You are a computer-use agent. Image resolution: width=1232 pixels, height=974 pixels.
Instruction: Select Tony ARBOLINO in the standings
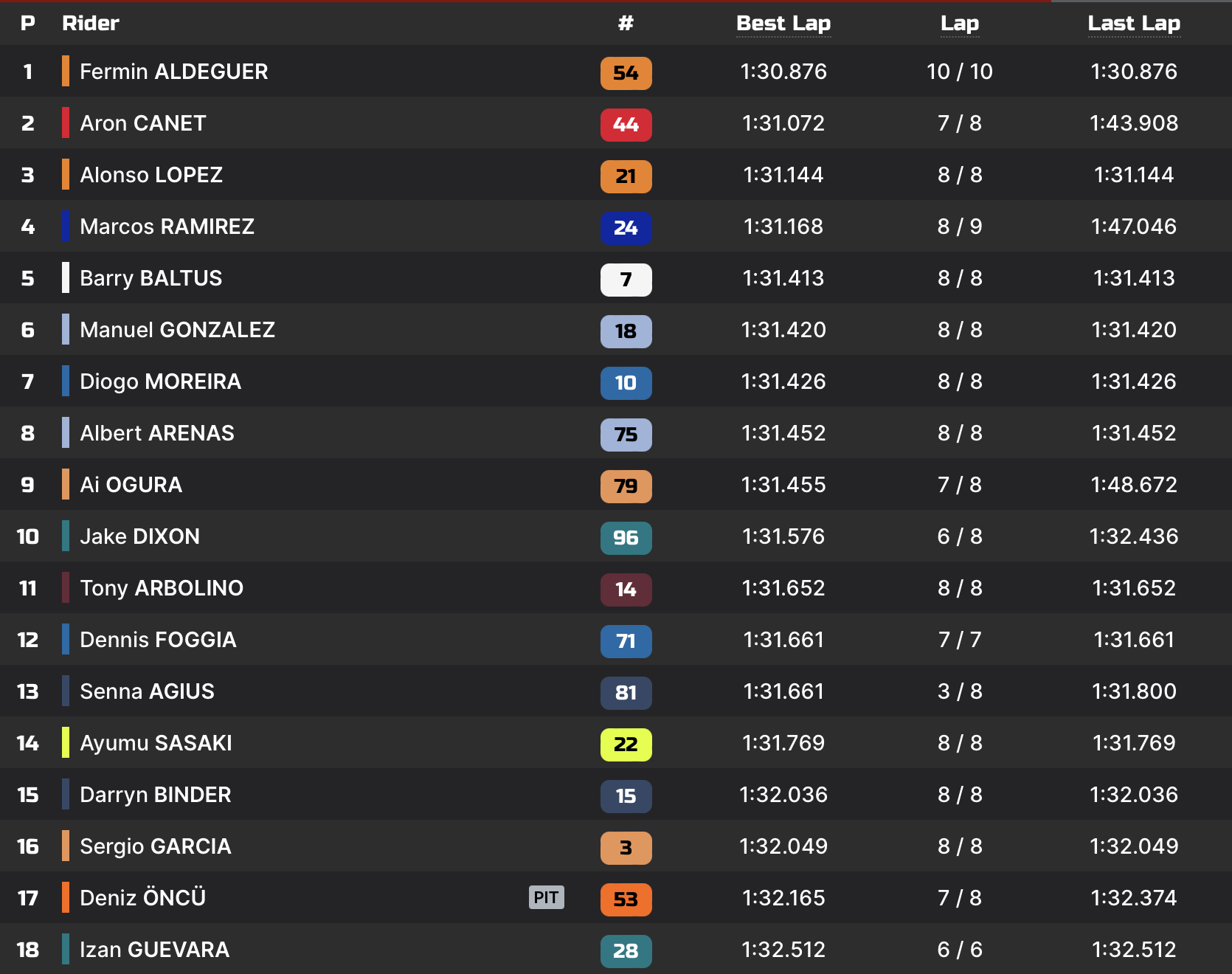coord(162,588)
